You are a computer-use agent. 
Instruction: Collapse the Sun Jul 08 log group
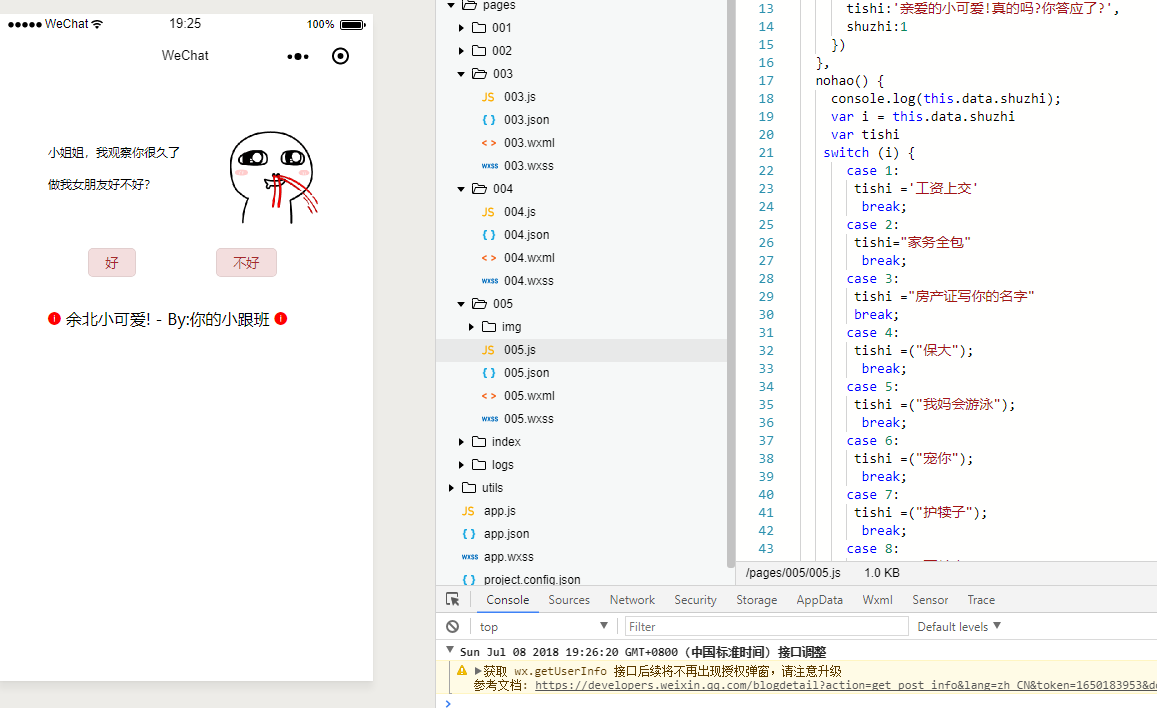(x=449, y=650)
